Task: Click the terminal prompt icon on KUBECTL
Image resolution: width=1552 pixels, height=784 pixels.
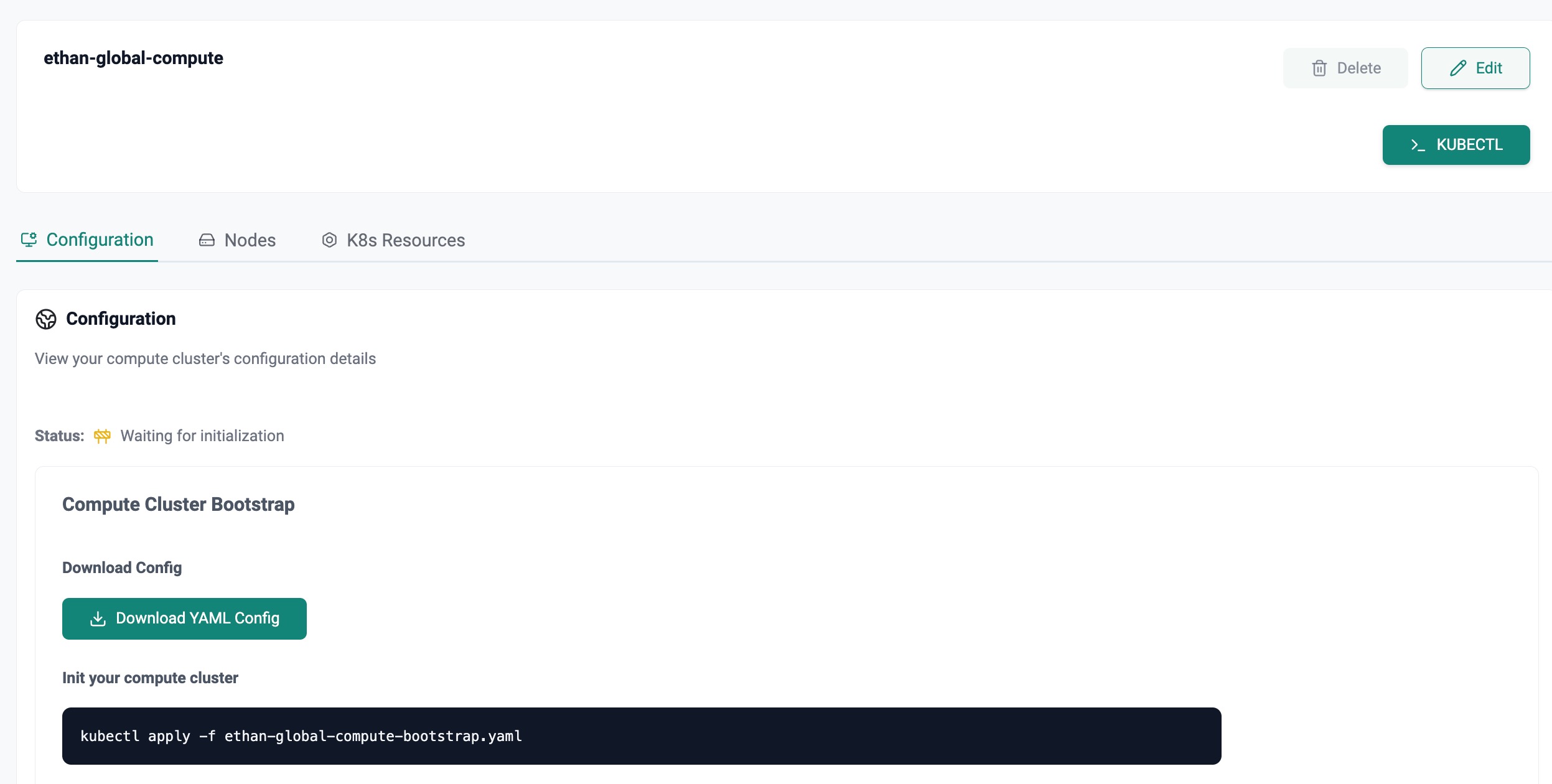Action: tap(1418, 145)
